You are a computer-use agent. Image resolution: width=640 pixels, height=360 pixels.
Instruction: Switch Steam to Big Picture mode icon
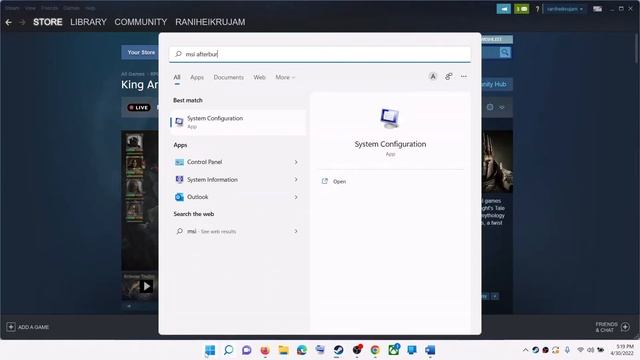[x=598, y=9]
